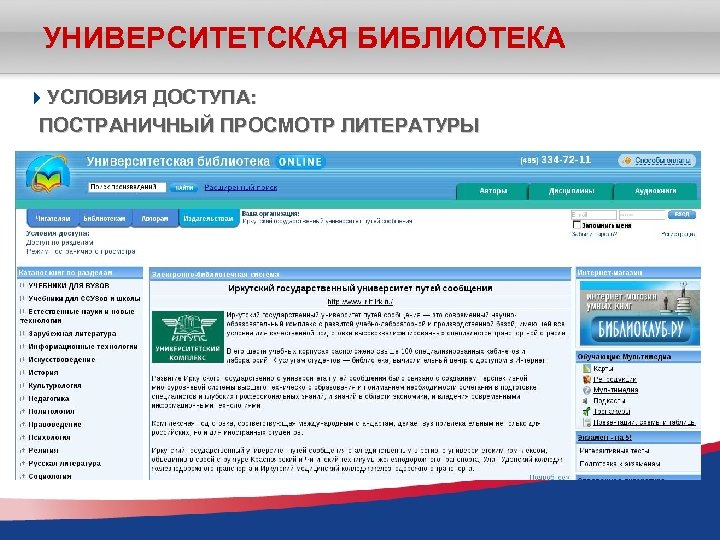Focus the Email login field

594,215
